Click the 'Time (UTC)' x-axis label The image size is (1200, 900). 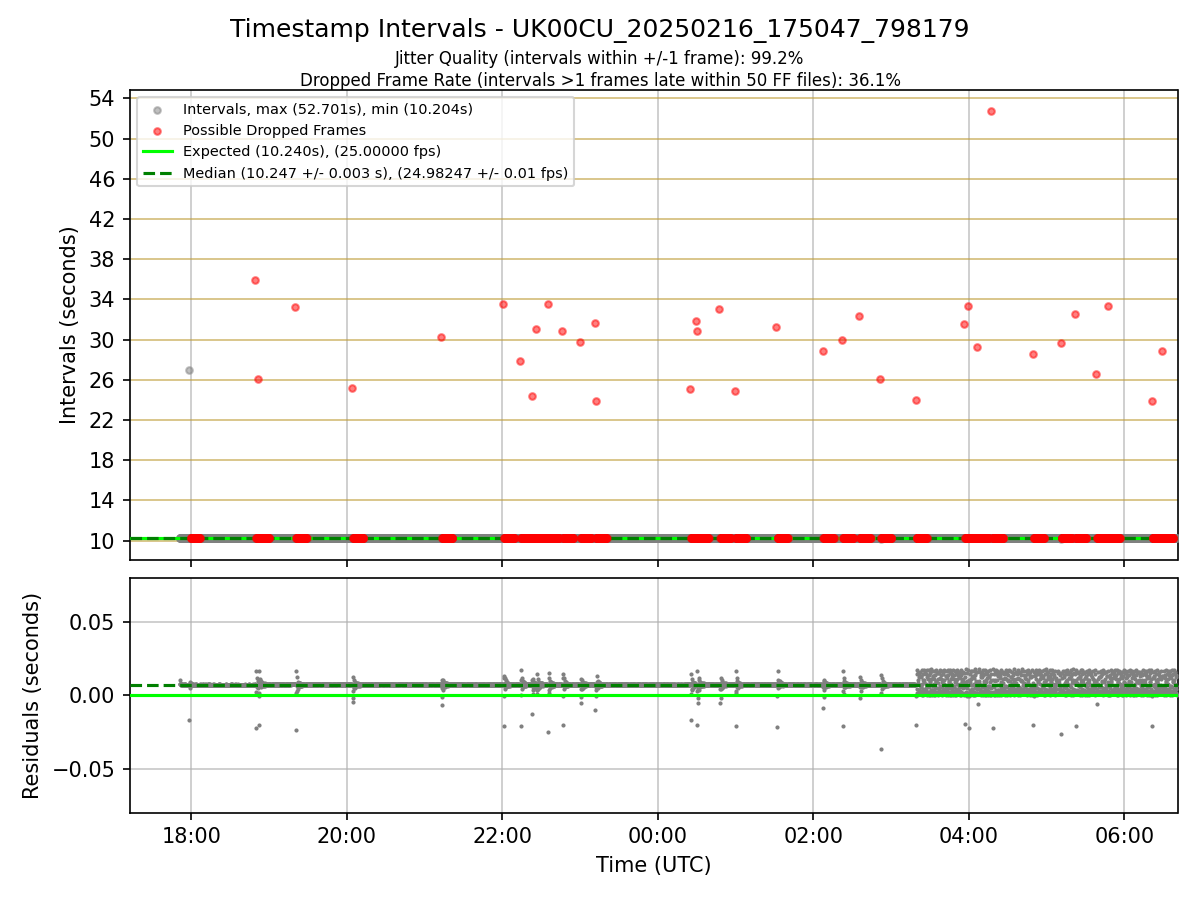tap(653, 865)
